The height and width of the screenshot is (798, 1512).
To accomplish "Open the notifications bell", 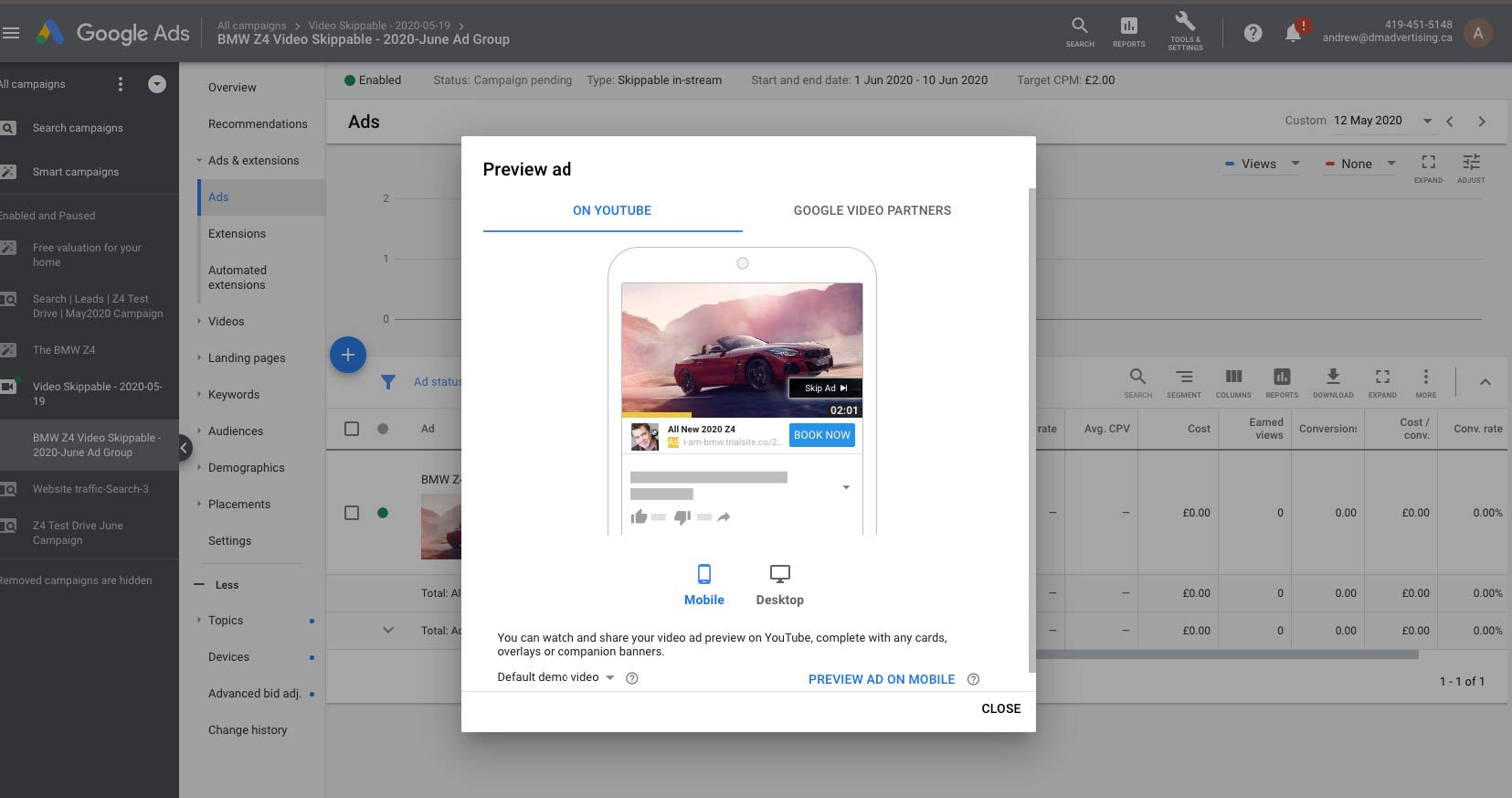I will [1294, 33].
